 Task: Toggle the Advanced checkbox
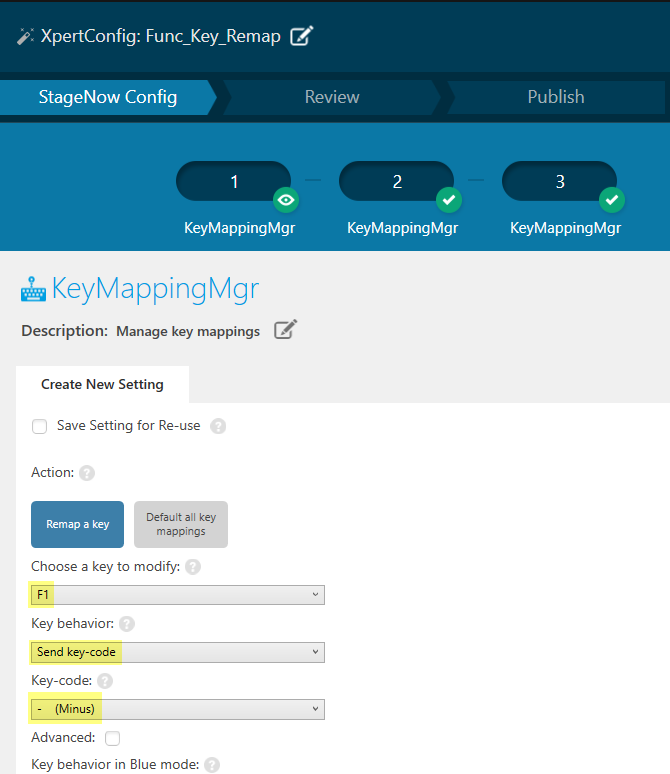pyautogui.click(x=113, y=738)
